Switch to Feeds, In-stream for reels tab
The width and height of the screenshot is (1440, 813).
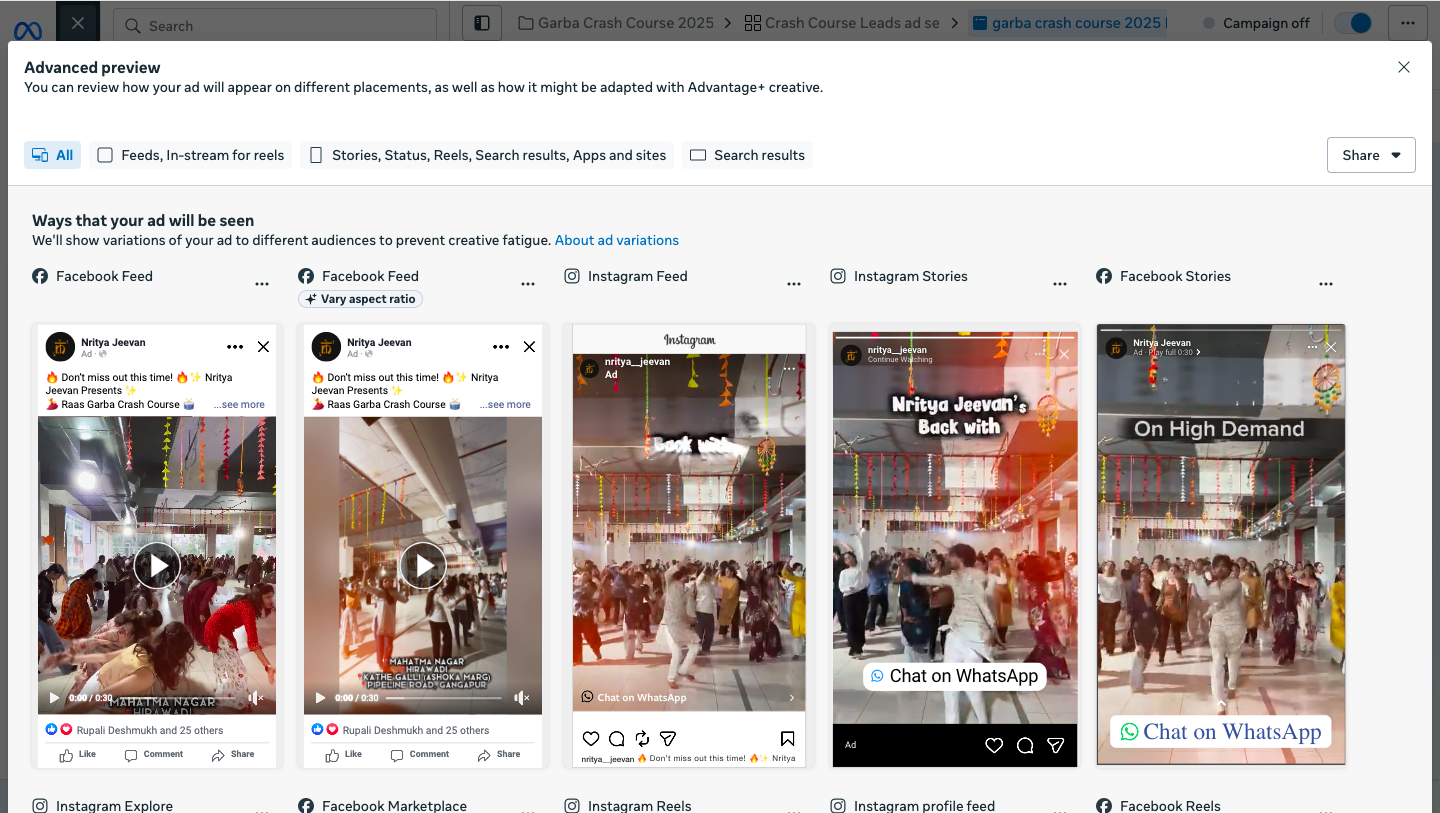click(x=191, y=155)
